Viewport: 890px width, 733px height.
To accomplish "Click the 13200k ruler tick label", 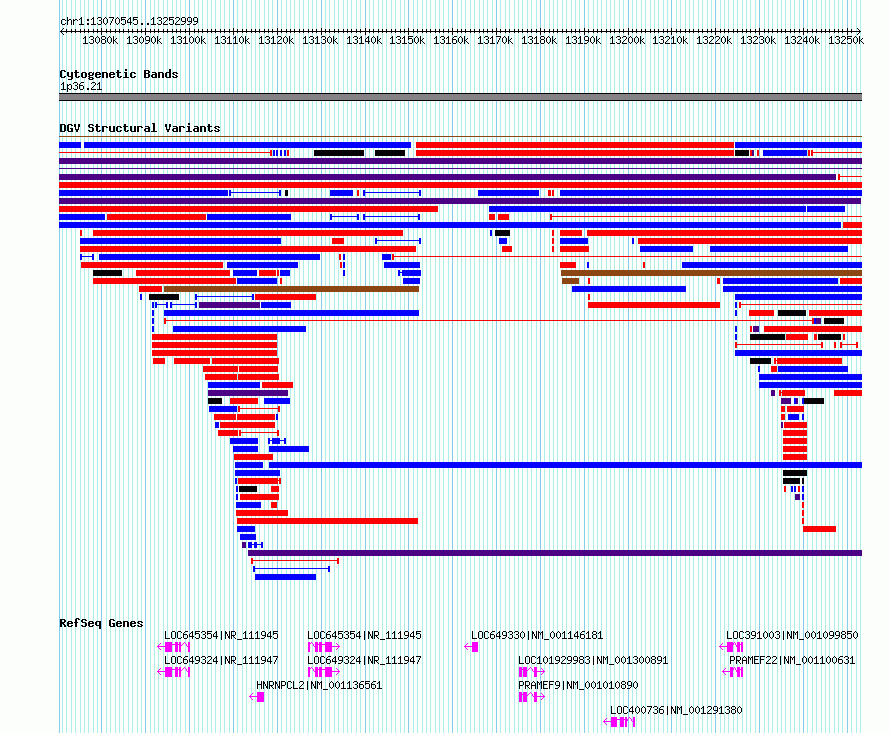I will tap(627, 40).
